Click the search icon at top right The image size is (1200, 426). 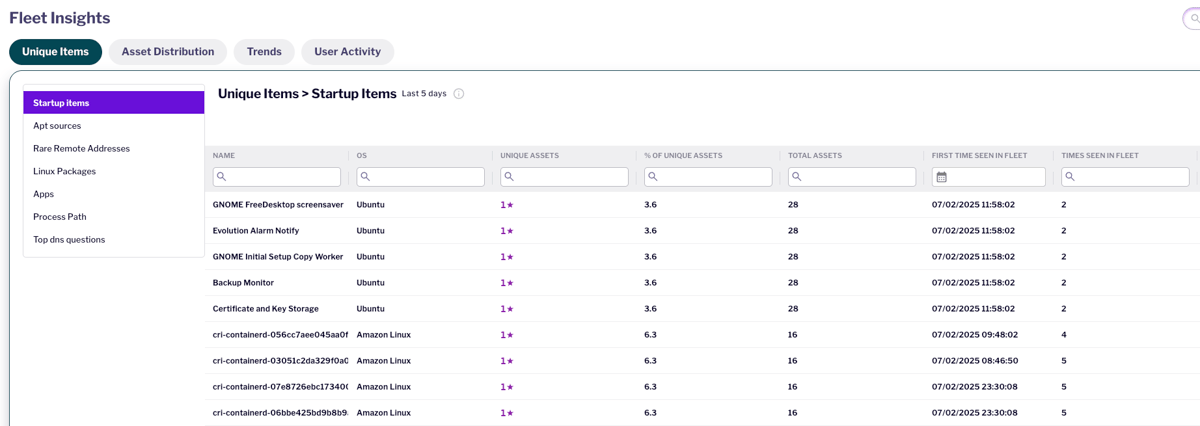(x=1194, y=18)
